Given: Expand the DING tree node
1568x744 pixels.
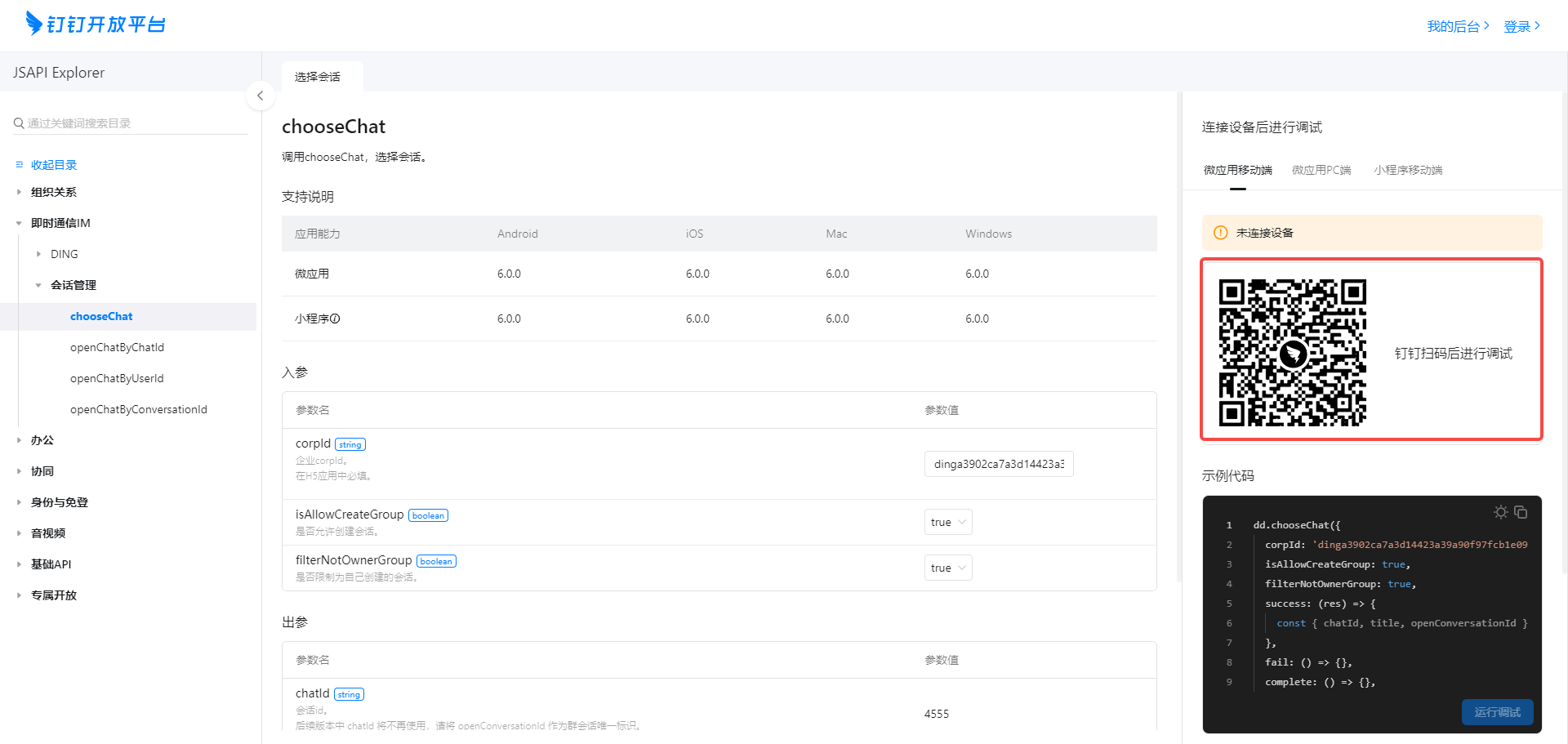Looking at the screenshot, I should (x=38, y=254).
